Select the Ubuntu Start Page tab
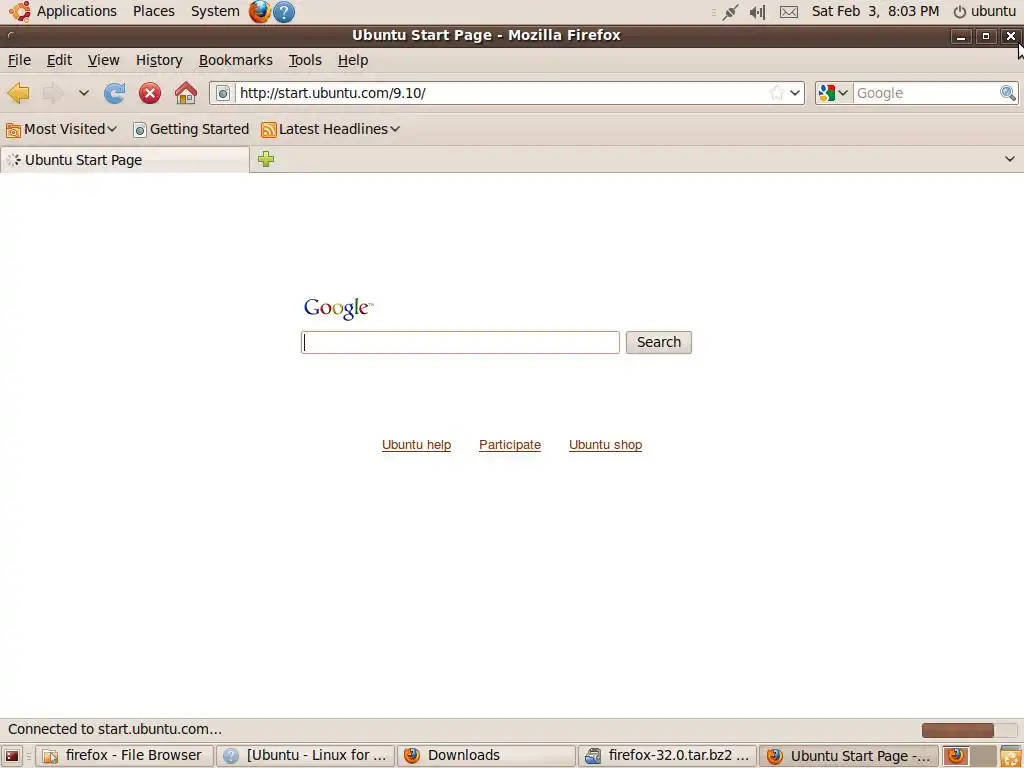The width and height of the screenshot is (1024, 768). 125,160
